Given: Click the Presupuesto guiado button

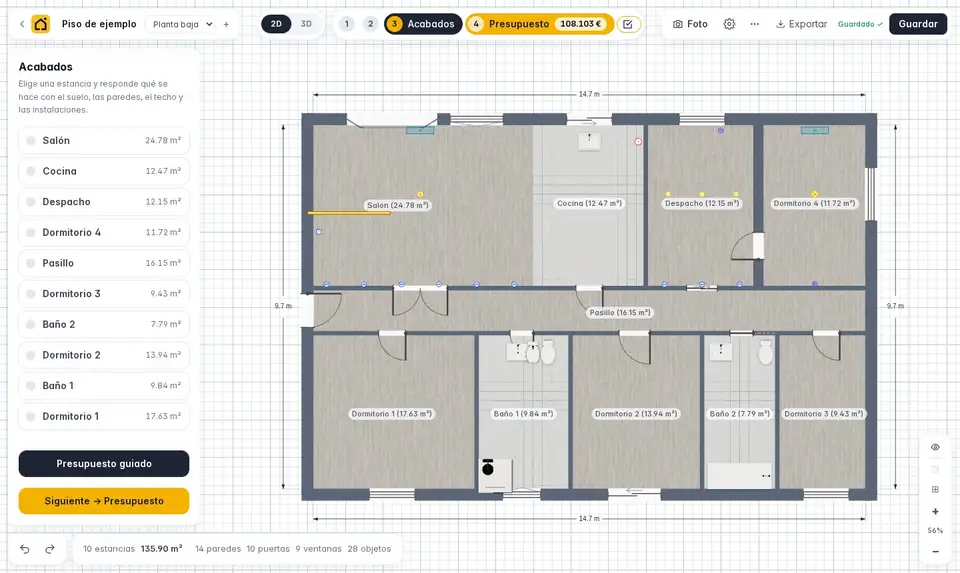Looking at the screenshot, I should (104, 463).
